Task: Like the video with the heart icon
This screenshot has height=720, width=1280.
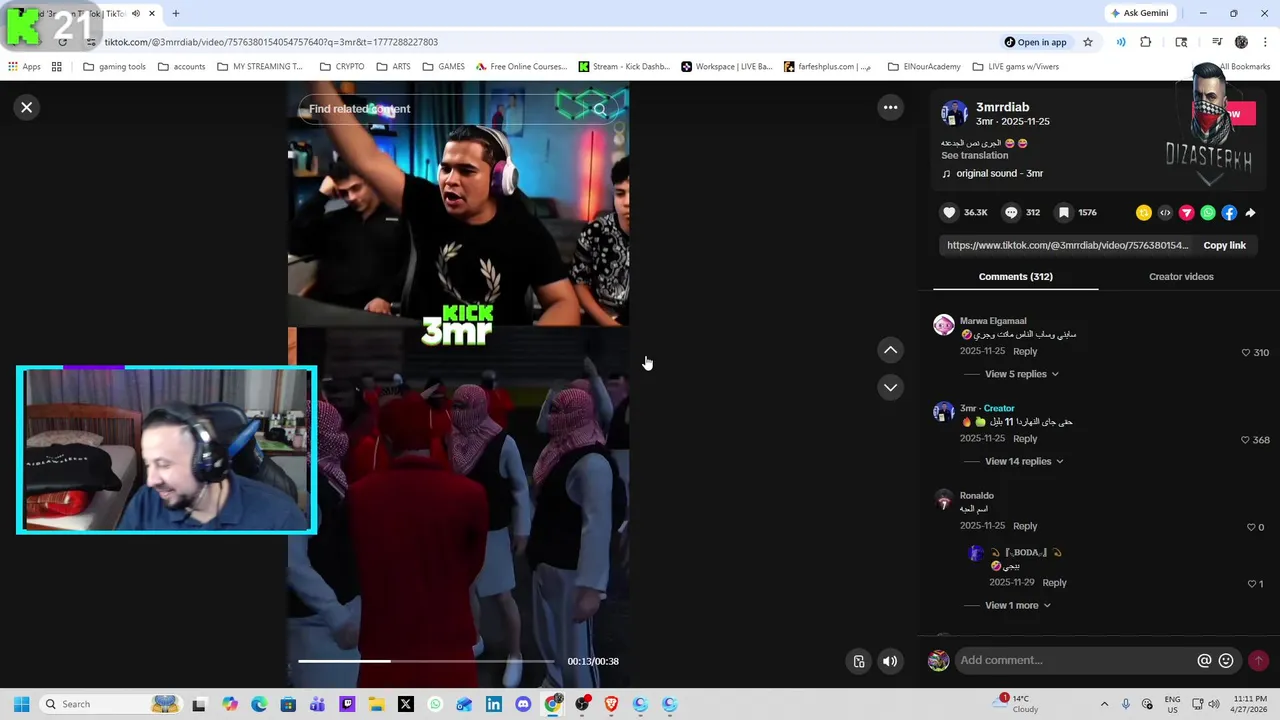Action: 949,212
